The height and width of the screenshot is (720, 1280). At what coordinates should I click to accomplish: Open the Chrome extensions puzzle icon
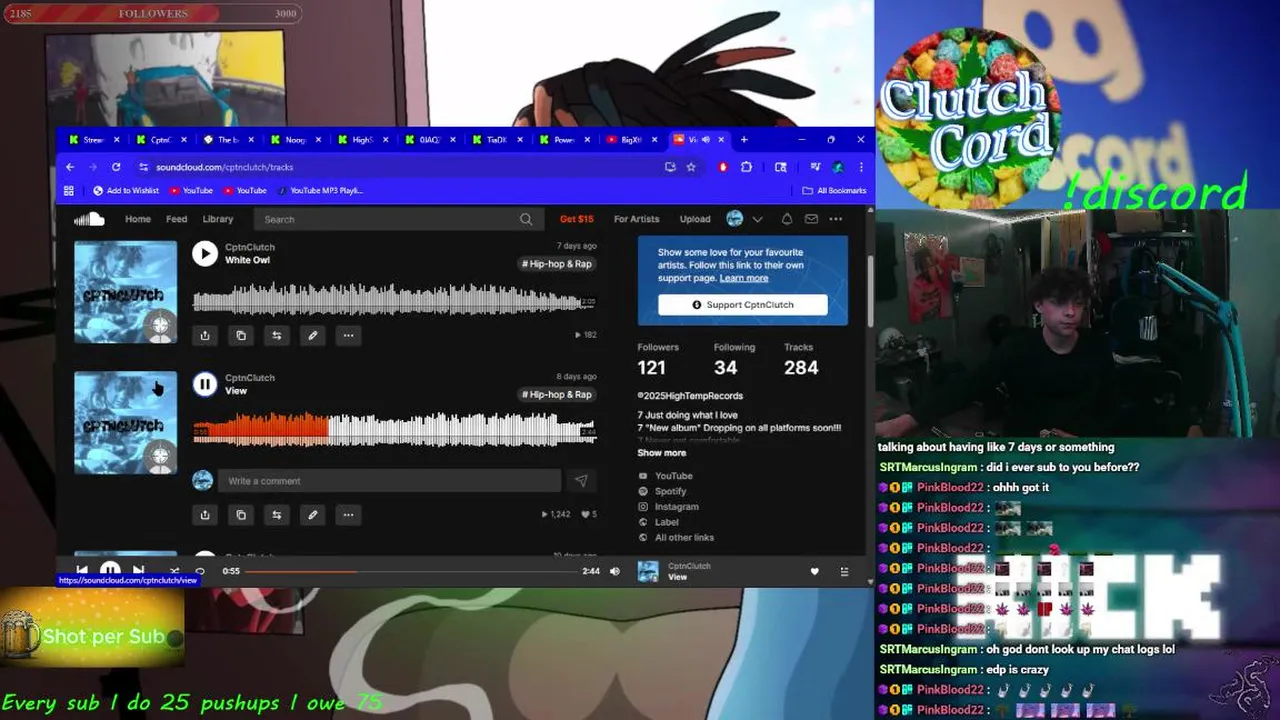(x=746, y=167)
